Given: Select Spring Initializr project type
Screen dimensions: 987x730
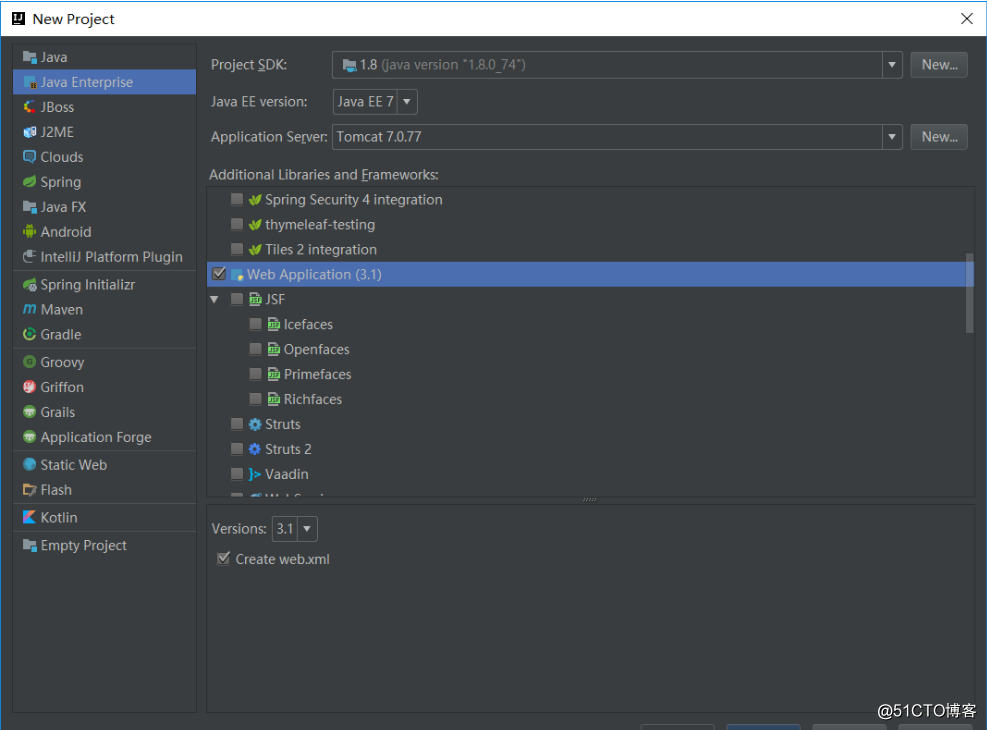Looking at the screenshot, I should coord(104,284).
